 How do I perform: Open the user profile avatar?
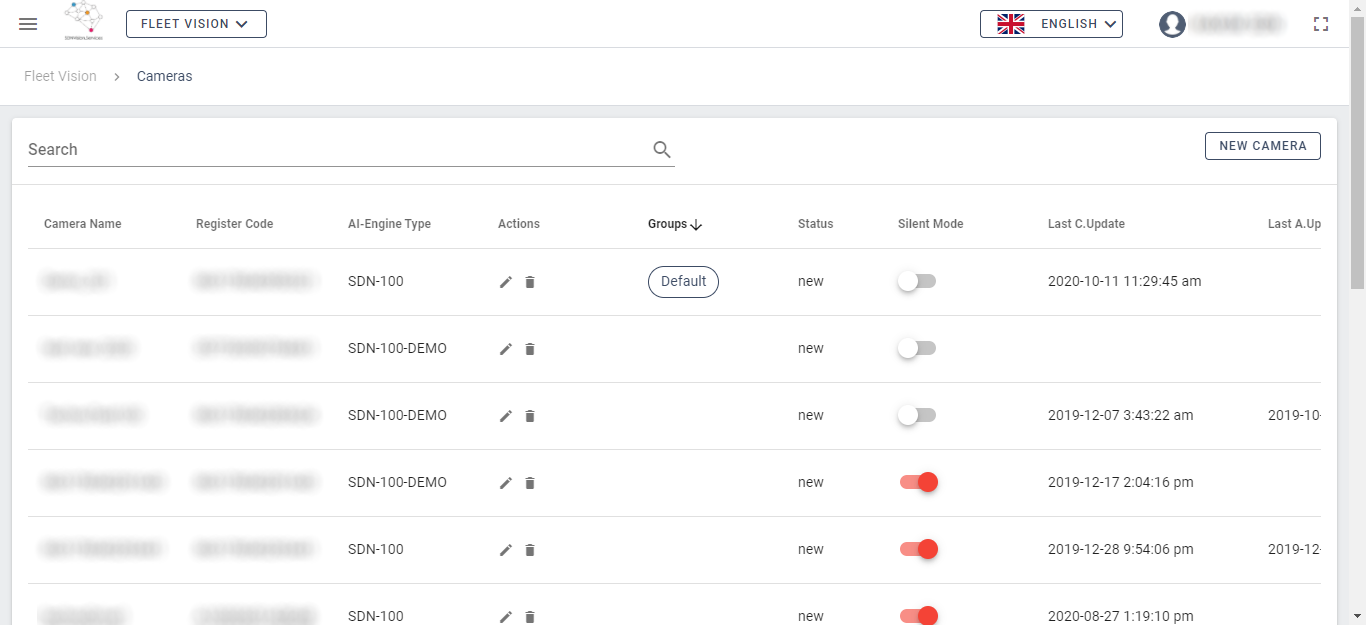(1172, 24)
